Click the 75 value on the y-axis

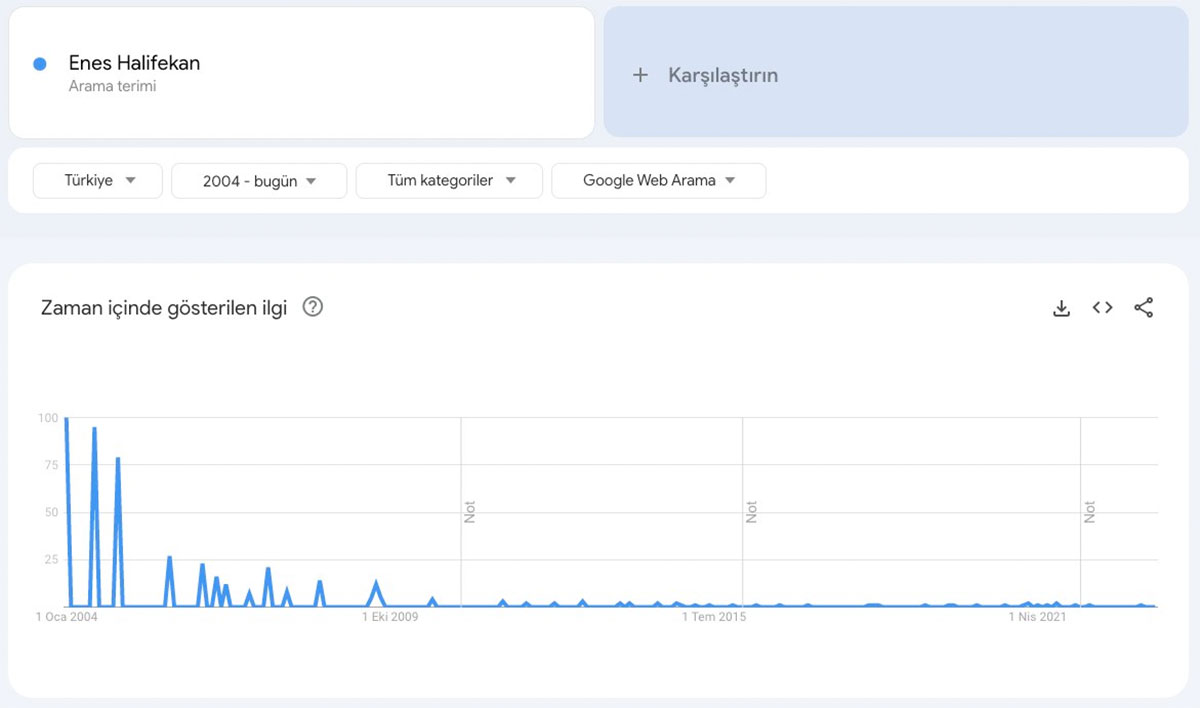51,465
